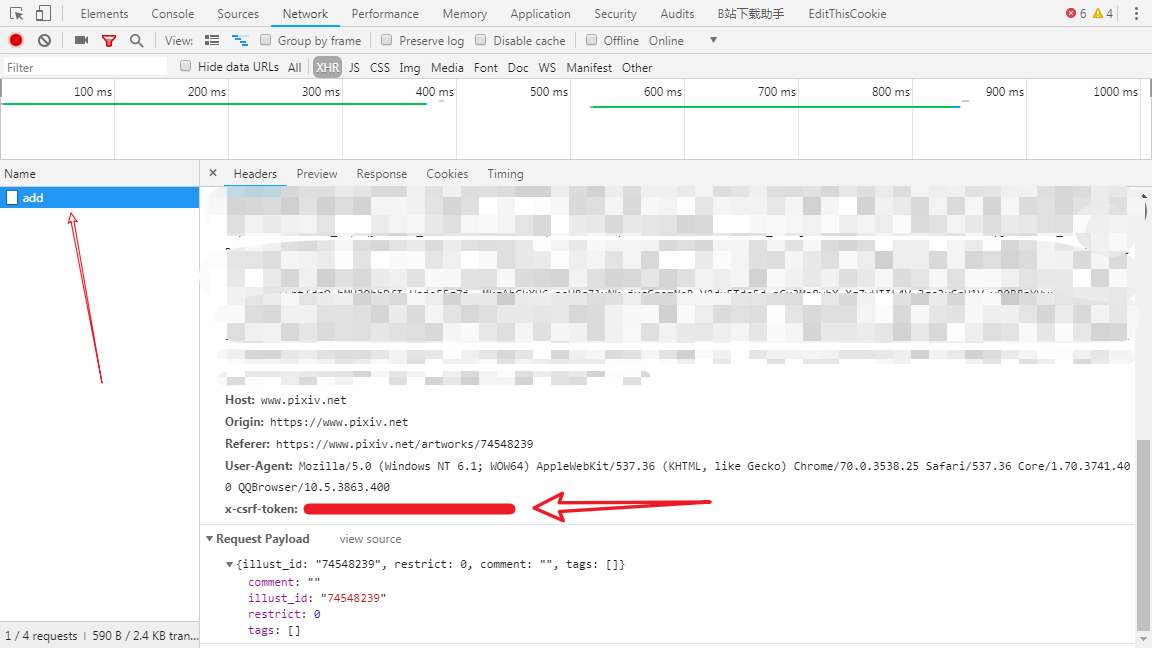Check the Disable cache option
1152x648 pixels.
click(x=480, y=40)
